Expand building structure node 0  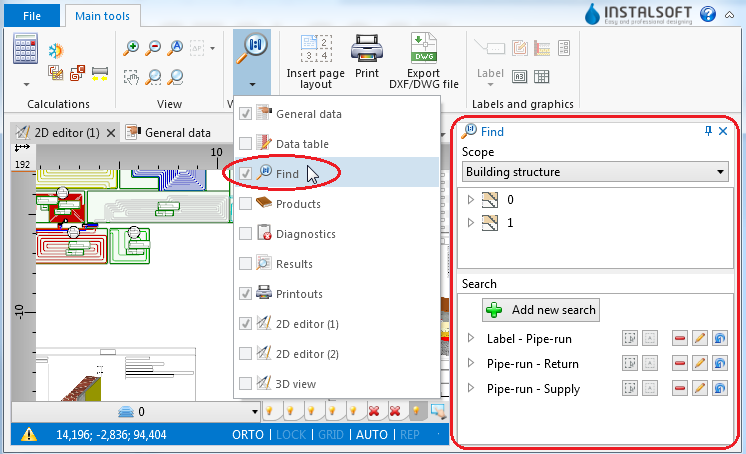(472, 200)
